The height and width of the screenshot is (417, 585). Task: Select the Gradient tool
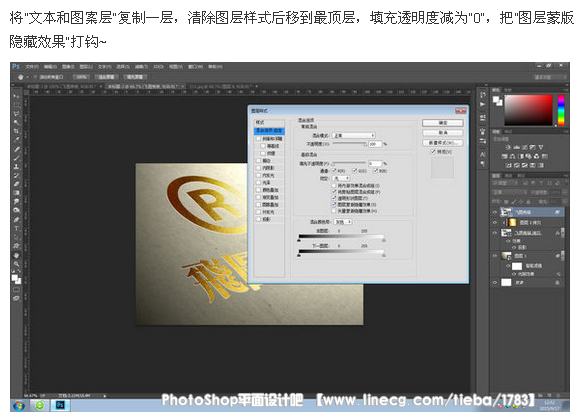pyautogui.click(x=16, y=192)
